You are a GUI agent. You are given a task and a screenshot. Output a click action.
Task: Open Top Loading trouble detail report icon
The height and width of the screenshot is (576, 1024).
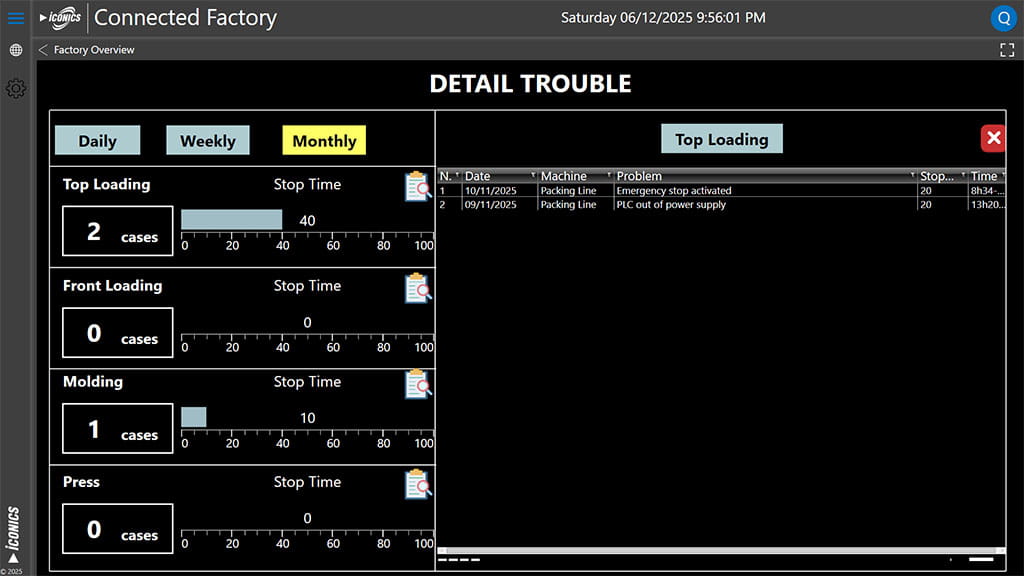pyautogui.click(x=418, y=186)
